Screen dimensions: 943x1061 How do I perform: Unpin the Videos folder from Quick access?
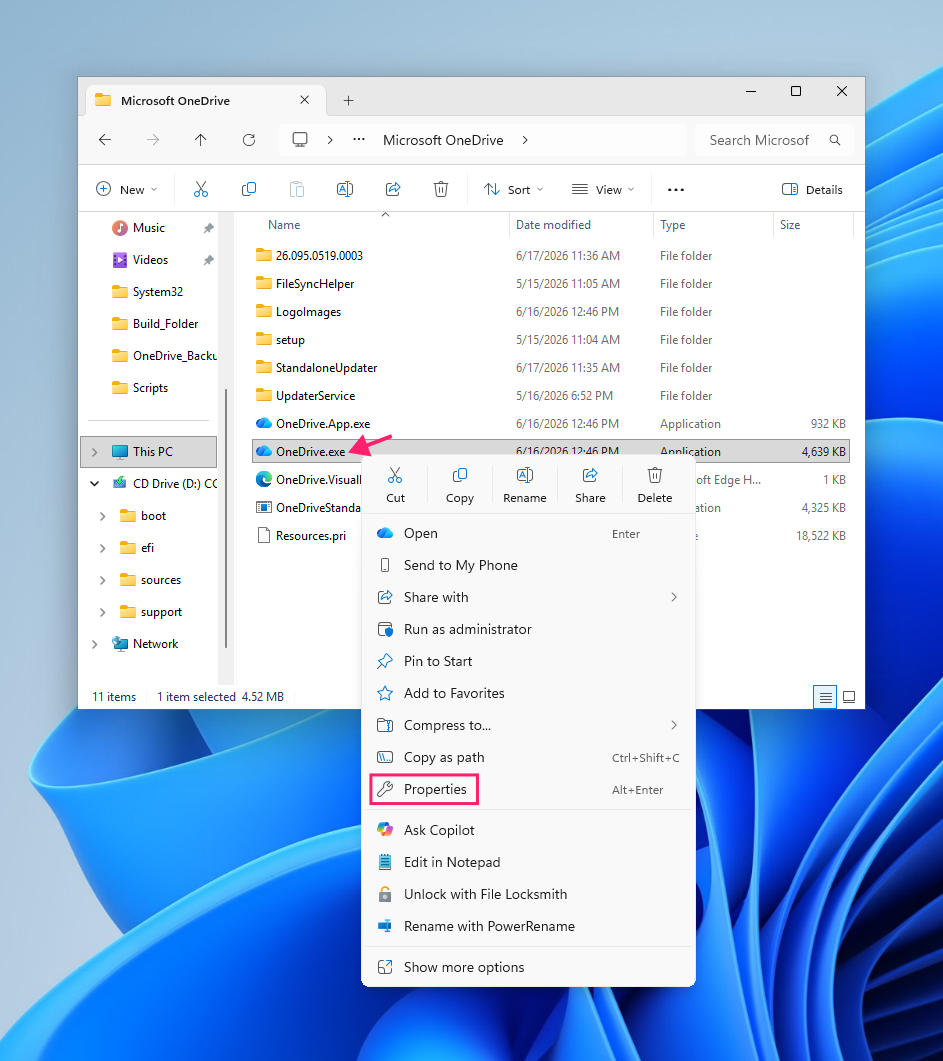coord(208,260)
